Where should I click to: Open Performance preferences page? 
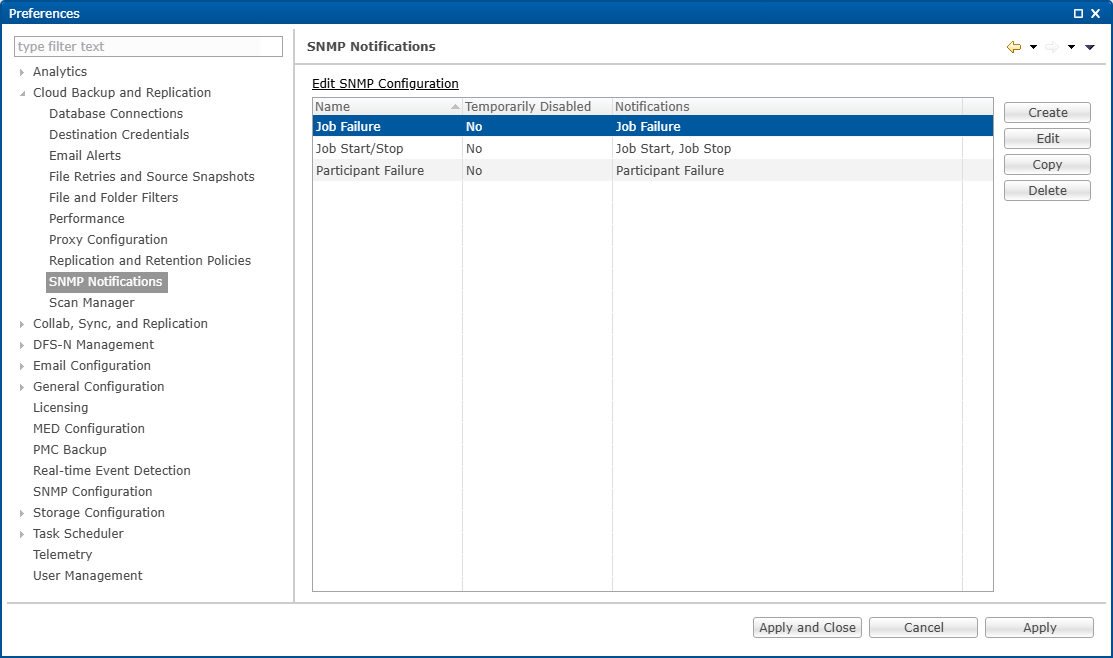[x=87, y=219]
